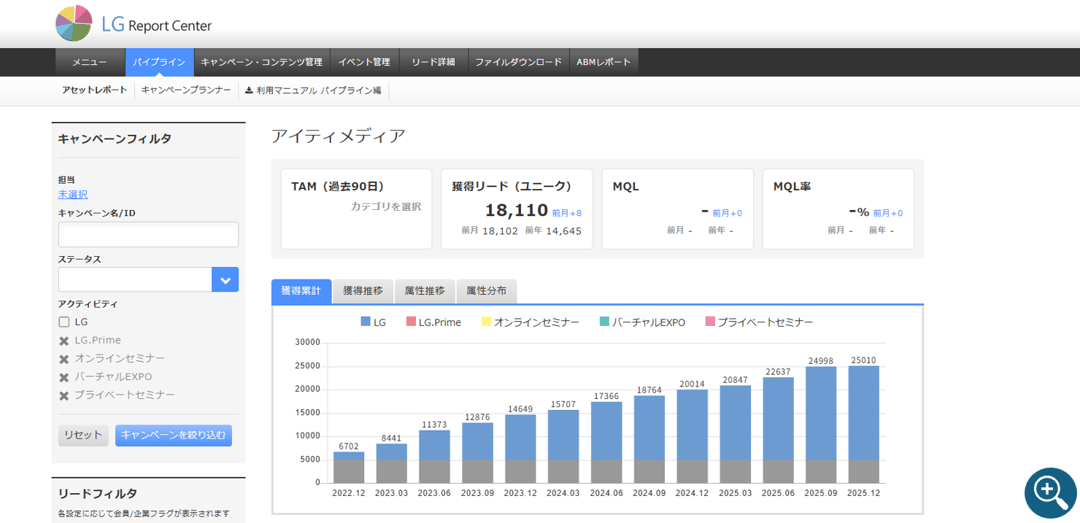Toggle バーチャルEXPO legend series visibility

tap(641, 322)
